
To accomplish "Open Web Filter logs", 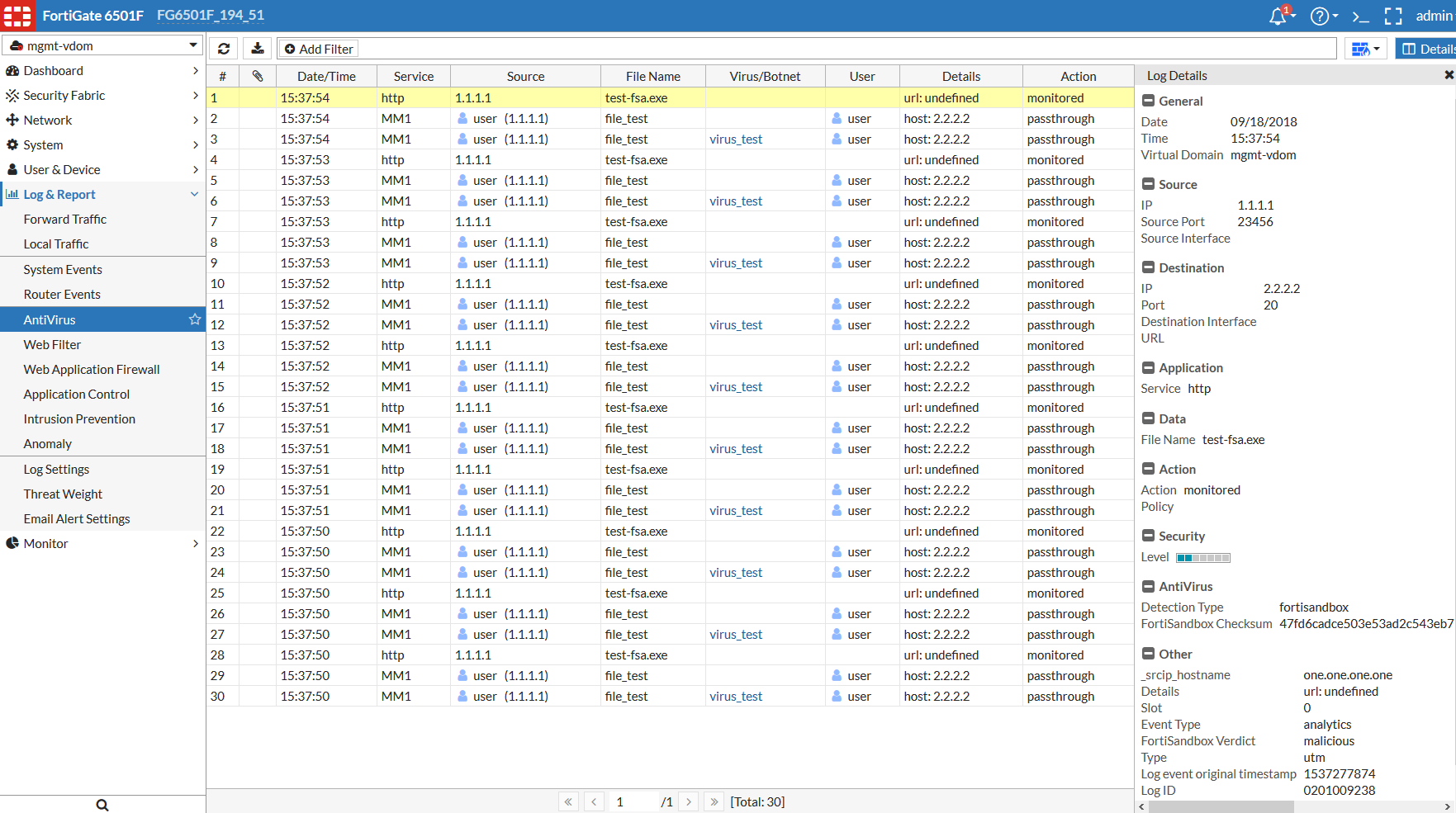I will 52,345.
